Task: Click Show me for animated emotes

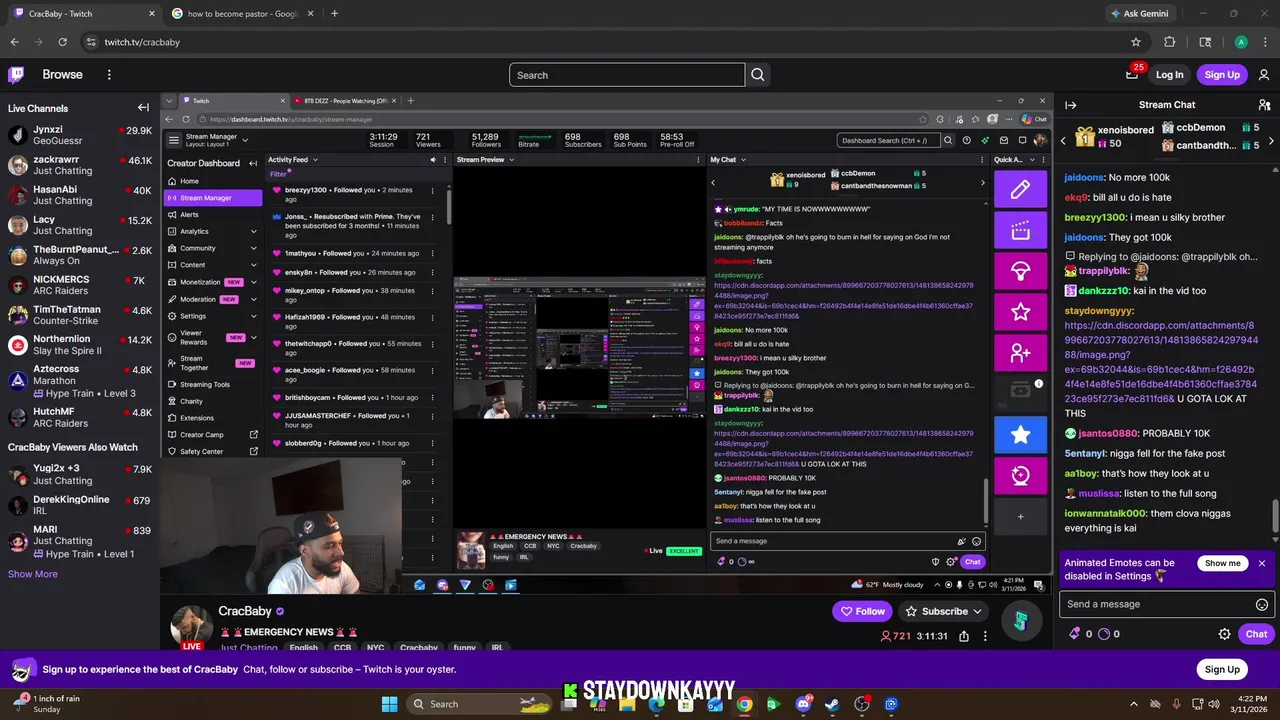Action: point(1222,563)
